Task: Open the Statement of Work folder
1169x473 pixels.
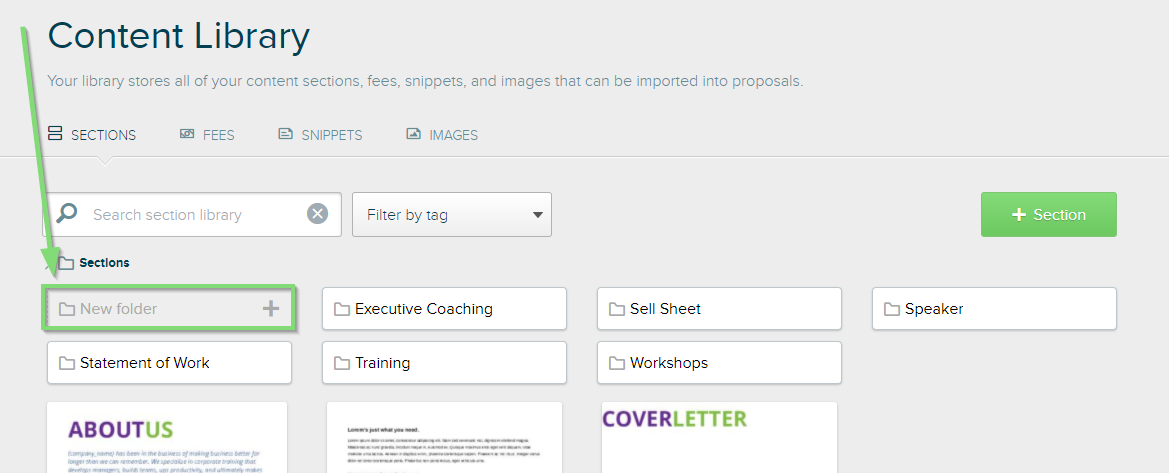Action: [x=169, y=363]
